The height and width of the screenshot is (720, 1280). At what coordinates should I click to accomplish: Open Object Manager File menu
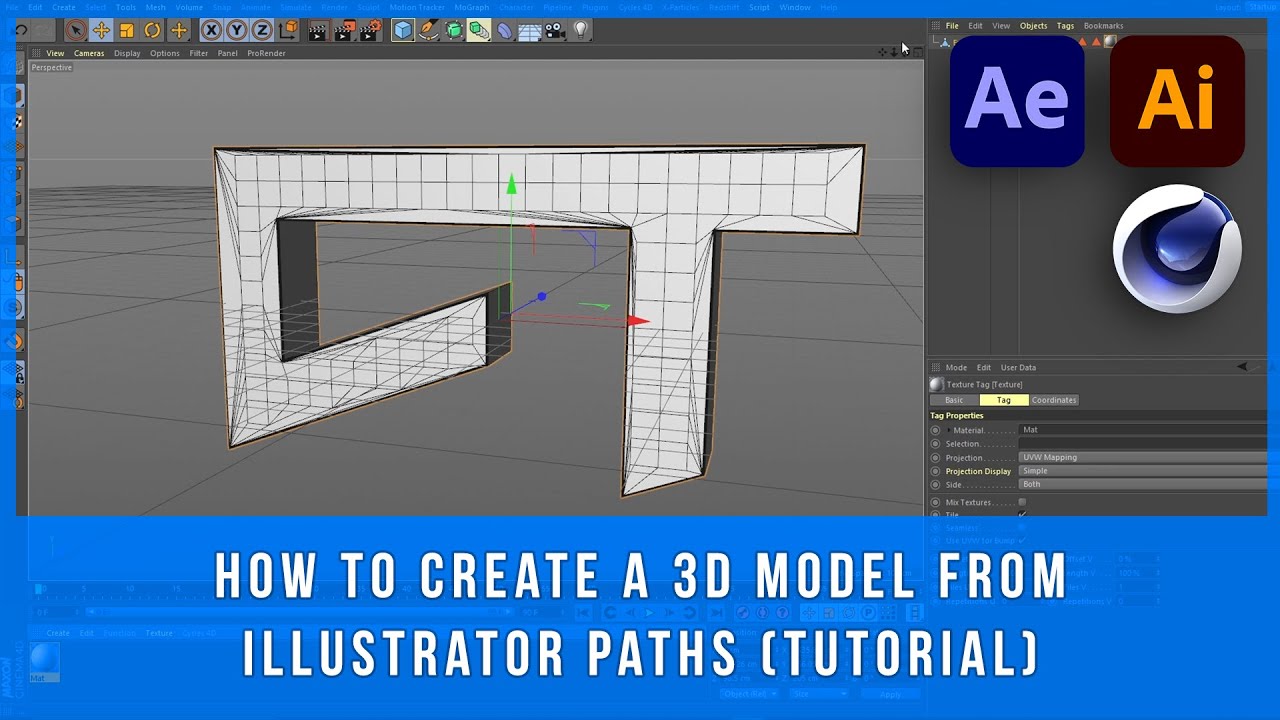click(952, 25)
